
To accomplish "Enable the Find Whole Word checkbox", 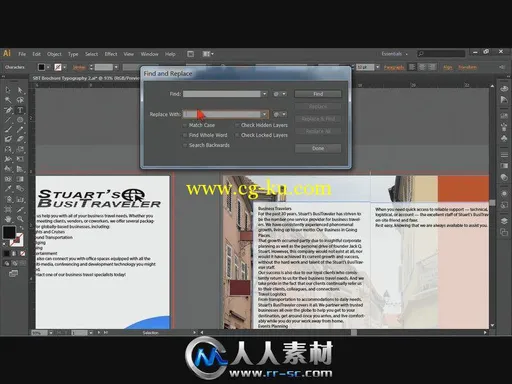I will (x=184, y=135).
